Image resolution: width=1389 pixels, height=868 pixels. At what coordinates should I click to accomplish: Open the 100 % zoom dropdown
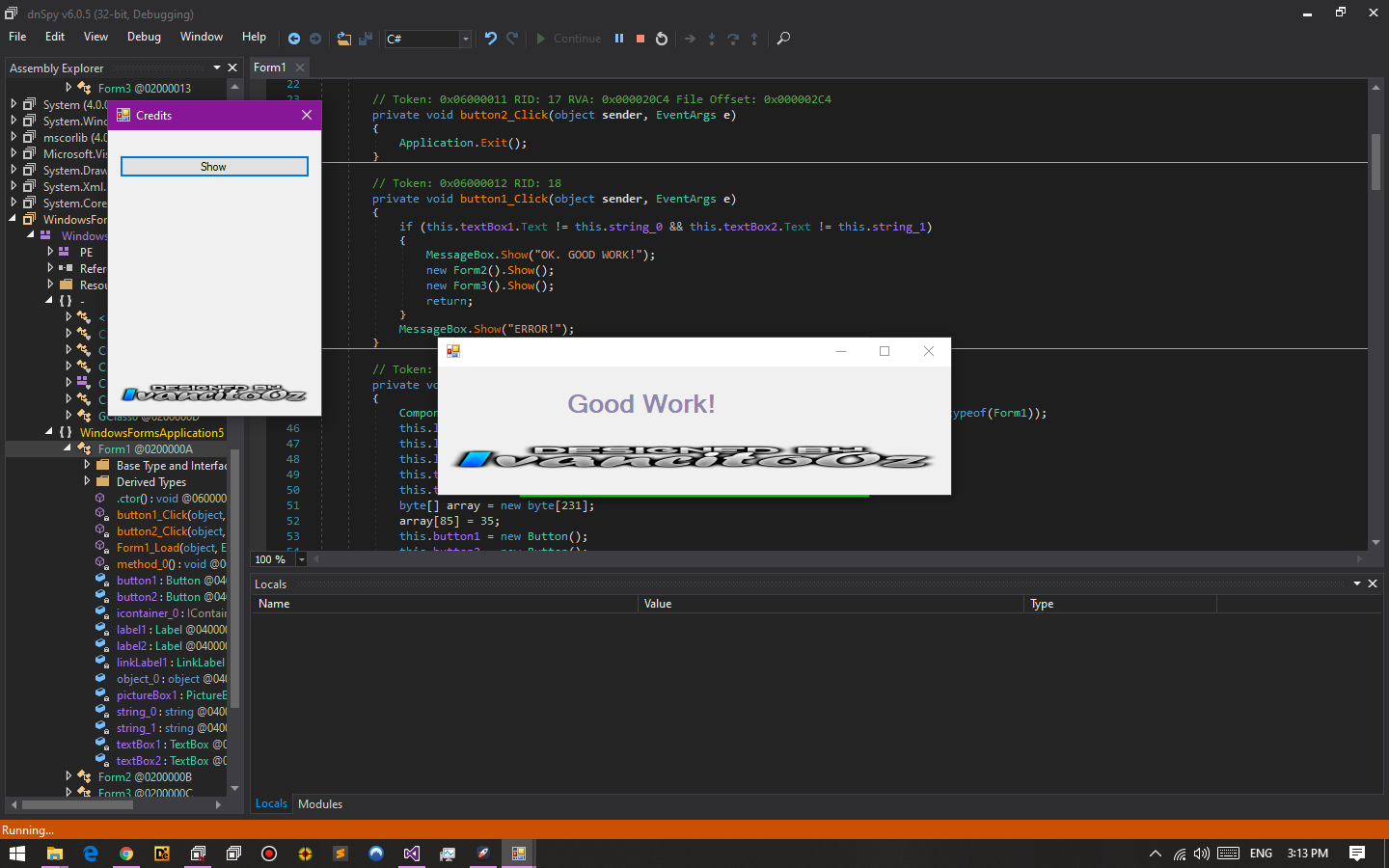coord(302,559)
